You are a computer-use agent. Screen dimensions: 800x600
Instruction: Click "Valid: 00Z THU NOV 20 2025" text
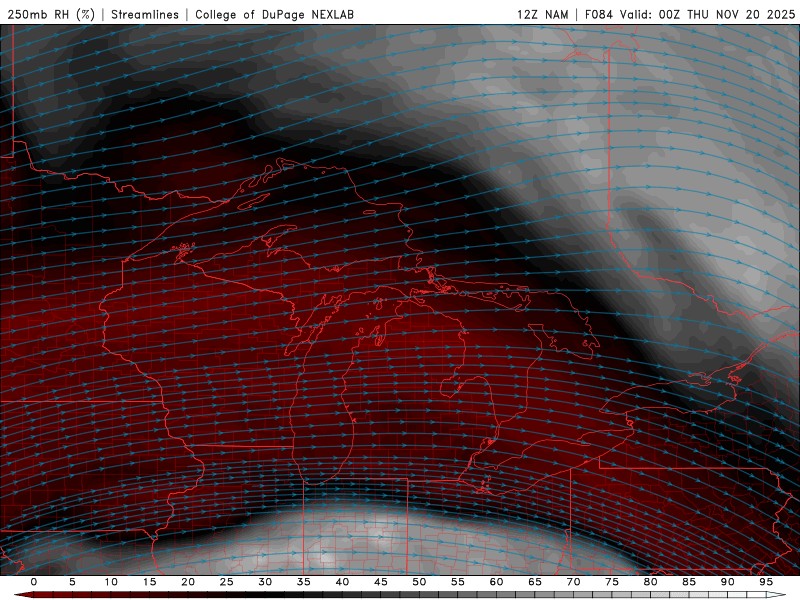point(707,14)
